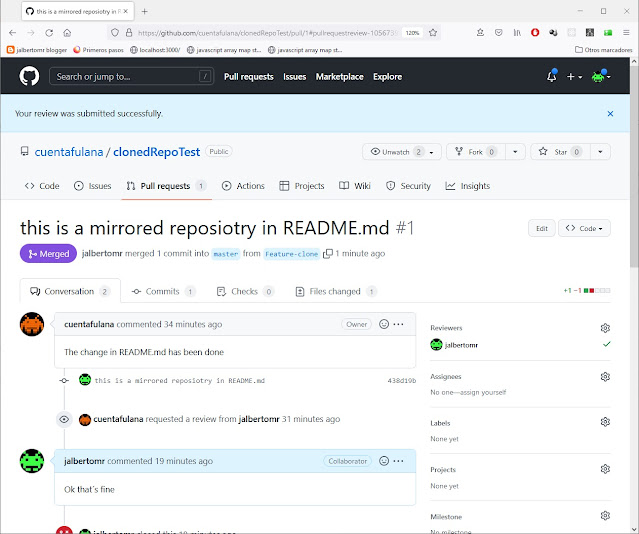Screen dimensions: 639x534
Task: Click the Unwatch button
Action: [x=401, y=152]
